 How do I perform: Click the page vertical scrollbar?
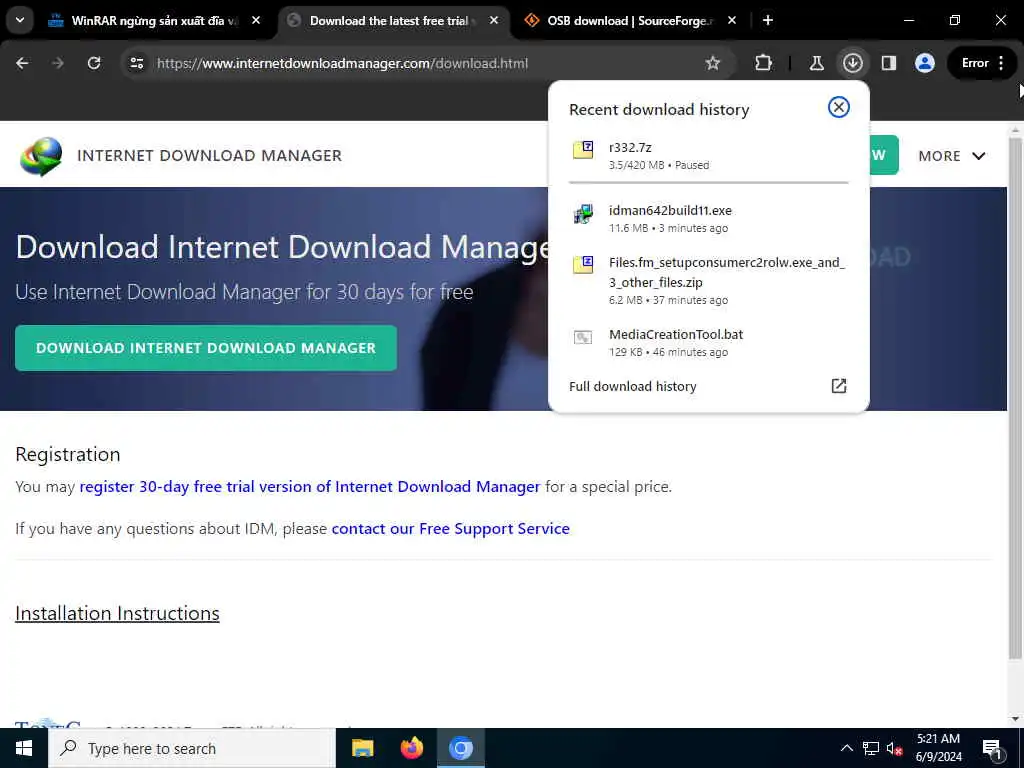tap(1015, 398)
